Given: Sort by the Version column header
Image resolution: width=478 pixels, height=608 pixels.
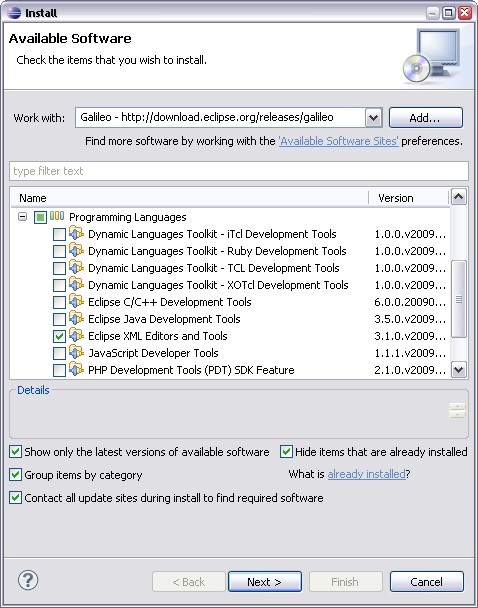Looking at the screenshot, I should click(x=409, y=198).
